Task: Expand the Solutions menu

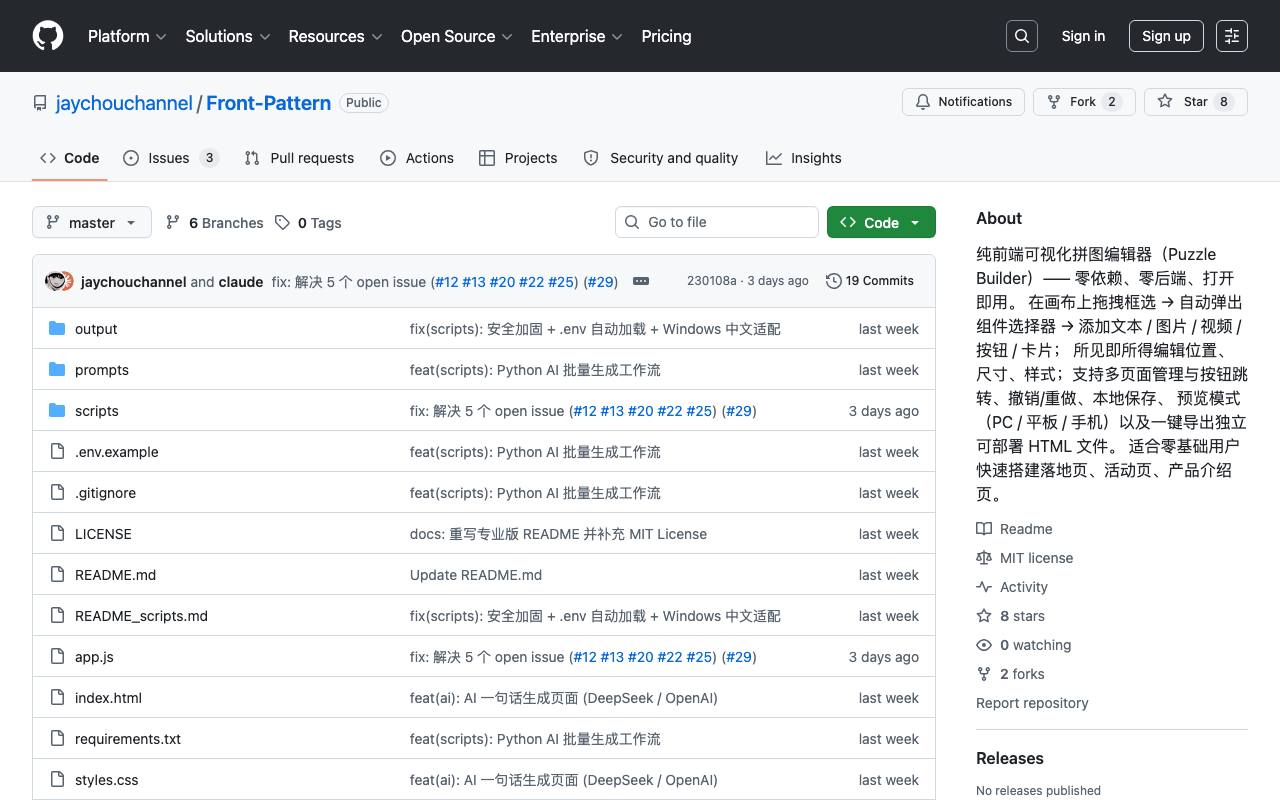Action: [227, 36]
